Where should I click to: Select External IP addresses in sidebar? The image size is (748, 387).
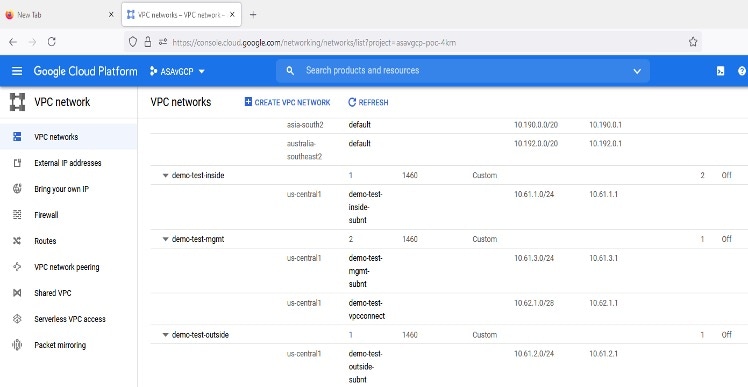[68, 163]
